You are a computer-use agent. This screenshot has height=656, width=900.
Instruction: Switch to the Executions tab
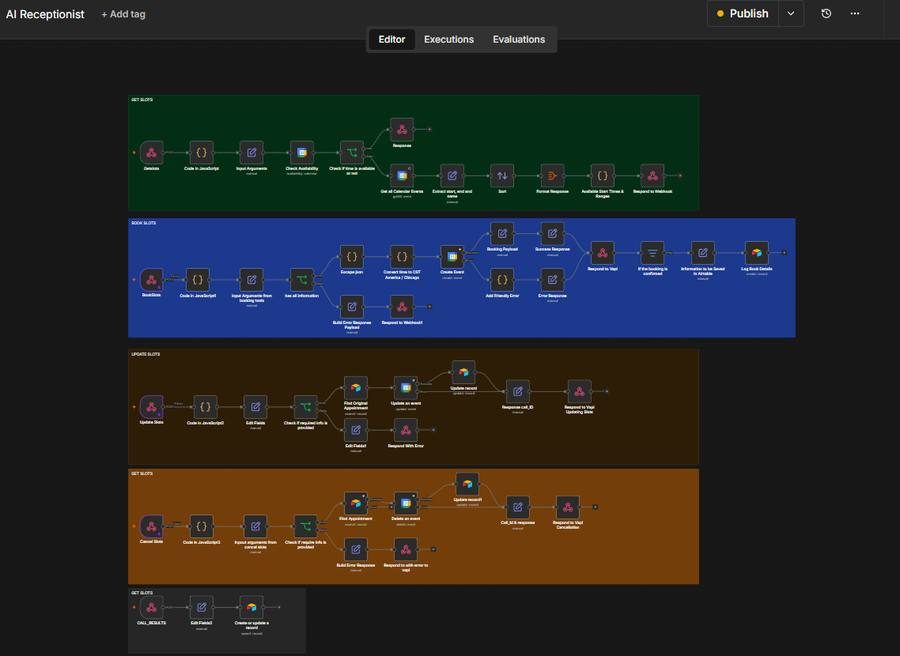click(449, 40)
